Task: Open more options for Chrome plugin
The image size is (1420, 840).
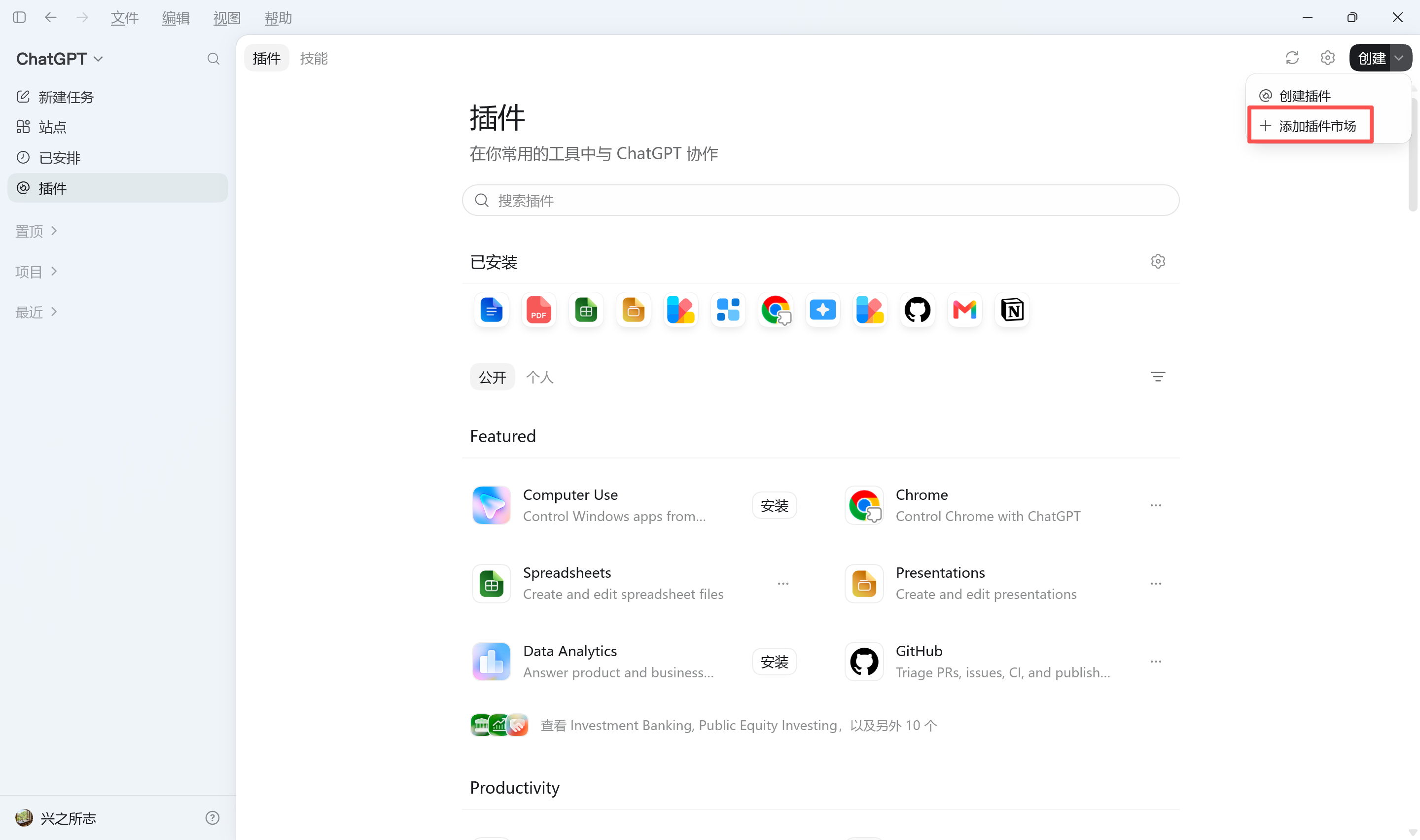Action: pyautogui.click(x=1156, y=505)
